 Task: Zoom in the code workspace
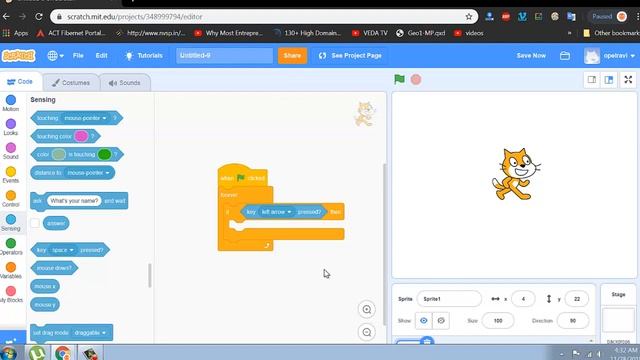click(x=367, y=309)
